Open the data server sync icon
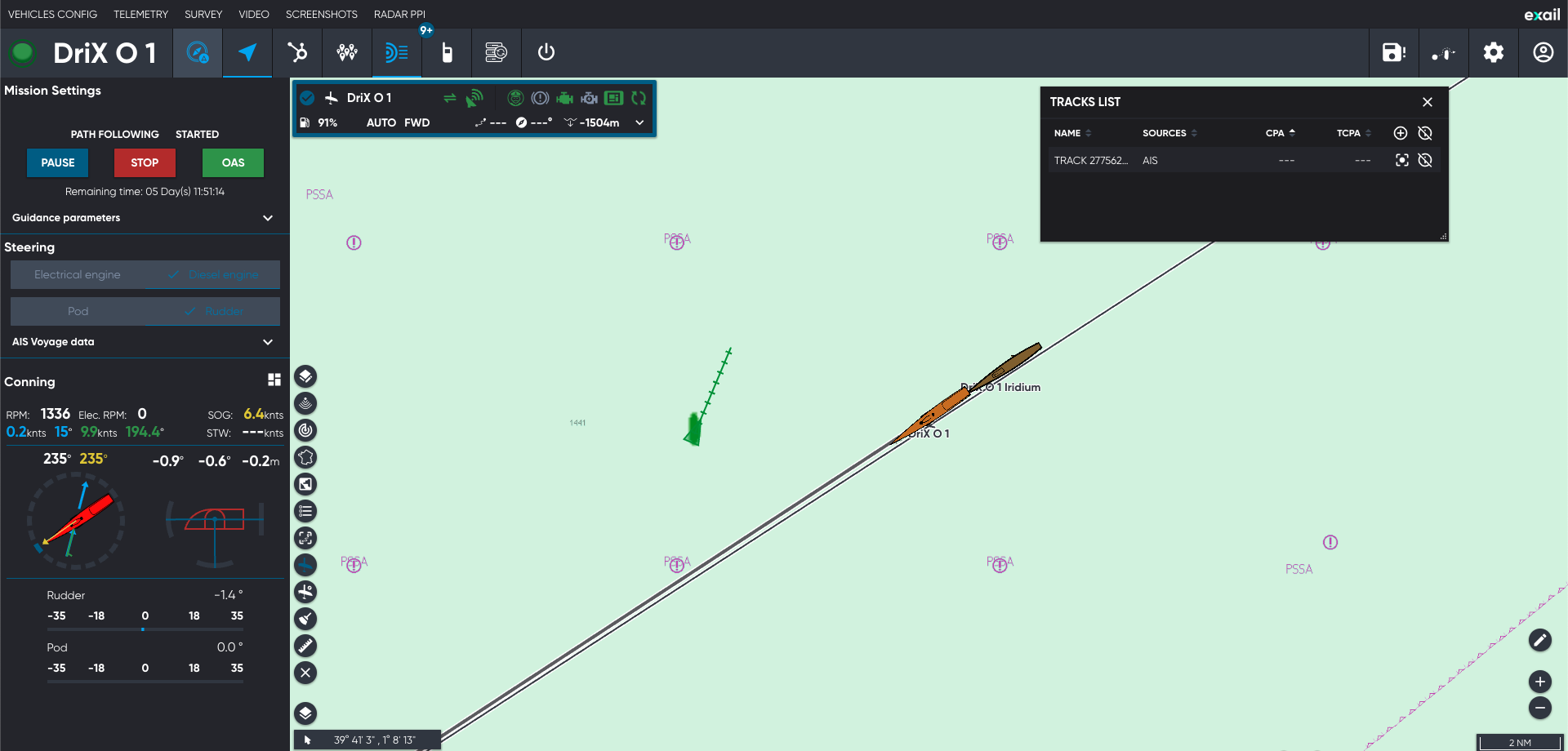The width and height of the screenshot is (1568, 751). 497,53
